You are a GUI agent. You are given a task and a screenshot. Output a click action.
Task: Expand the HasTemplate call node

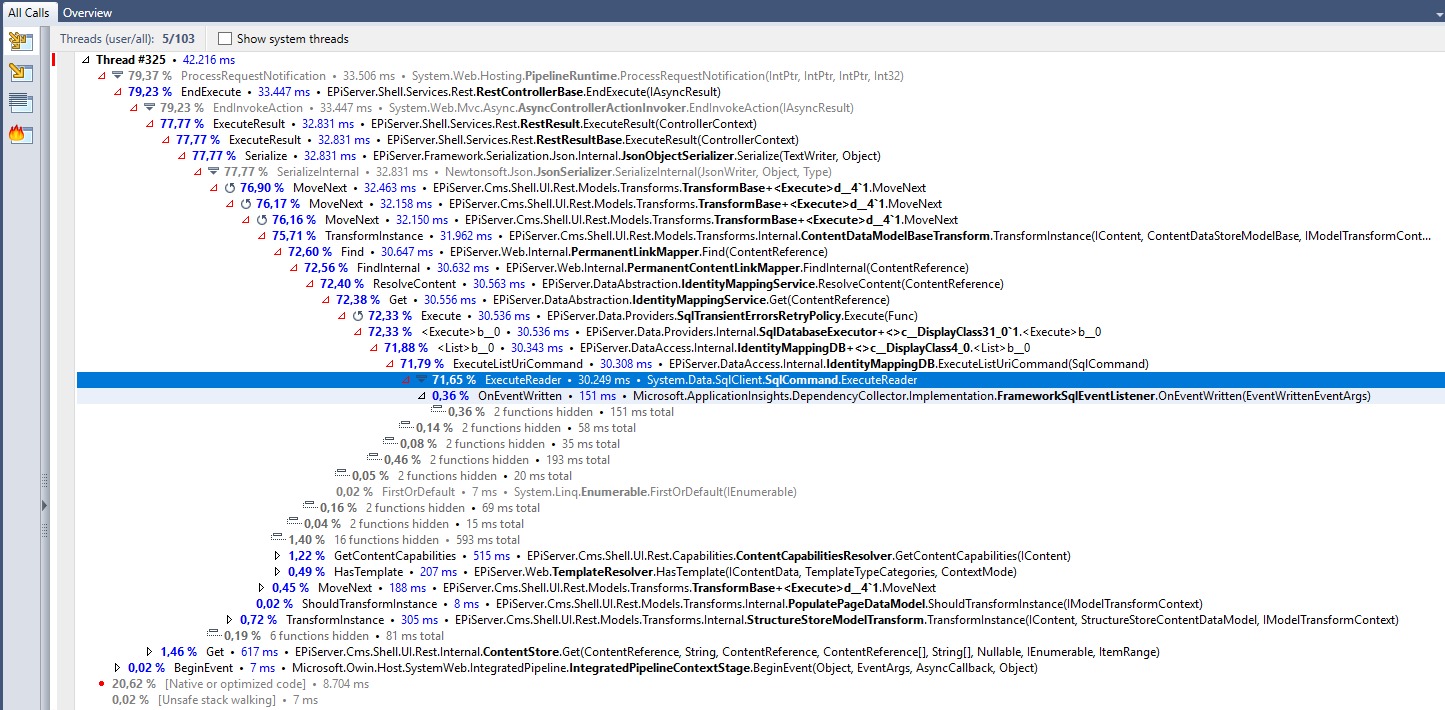coord(278,572)
